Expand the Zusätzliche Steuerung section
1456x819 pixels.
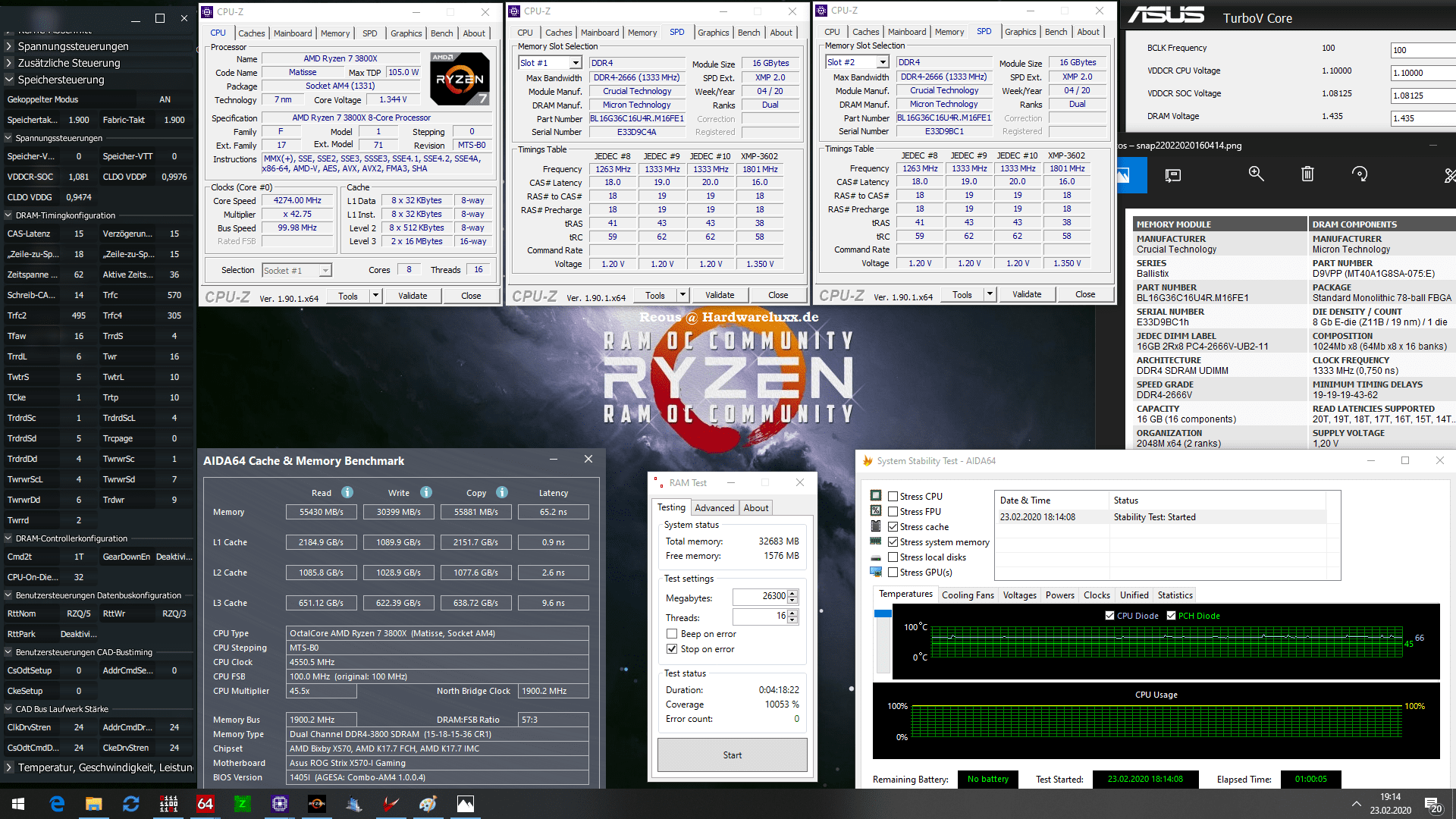pyautogui.click(x=9, y=63)
